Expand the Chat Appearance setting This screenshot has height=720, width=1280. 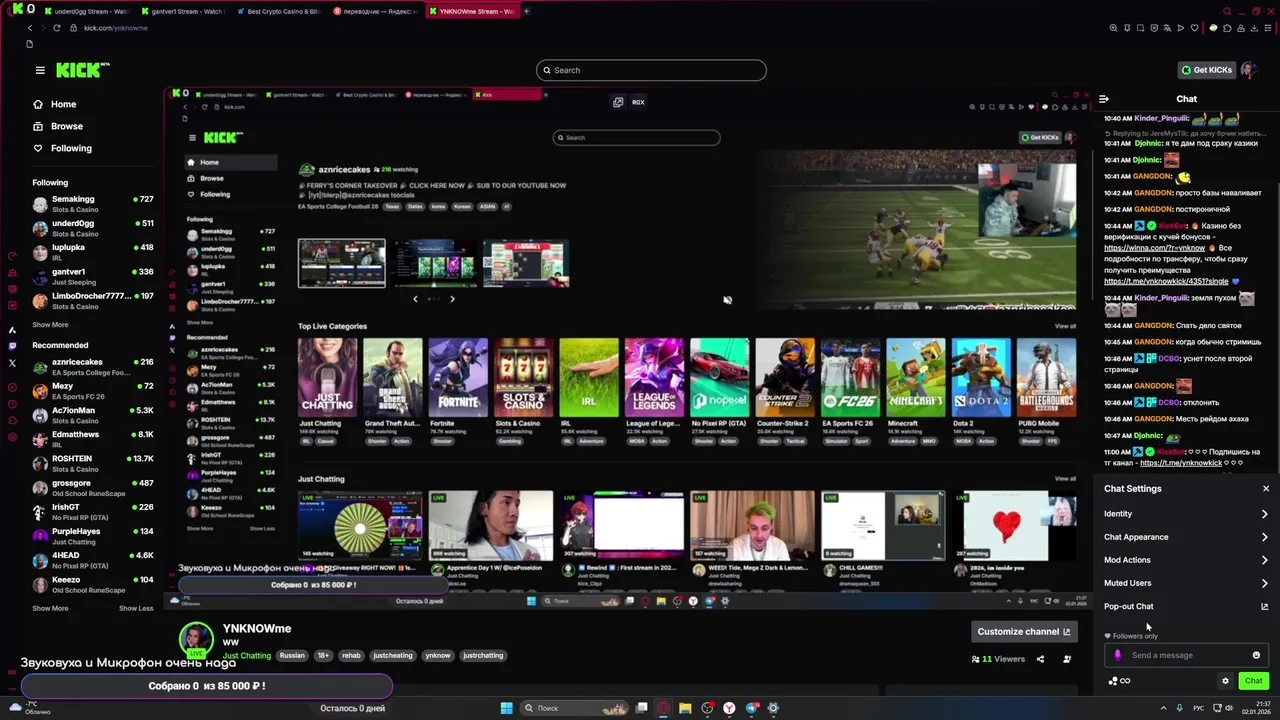pos(1186,537)
